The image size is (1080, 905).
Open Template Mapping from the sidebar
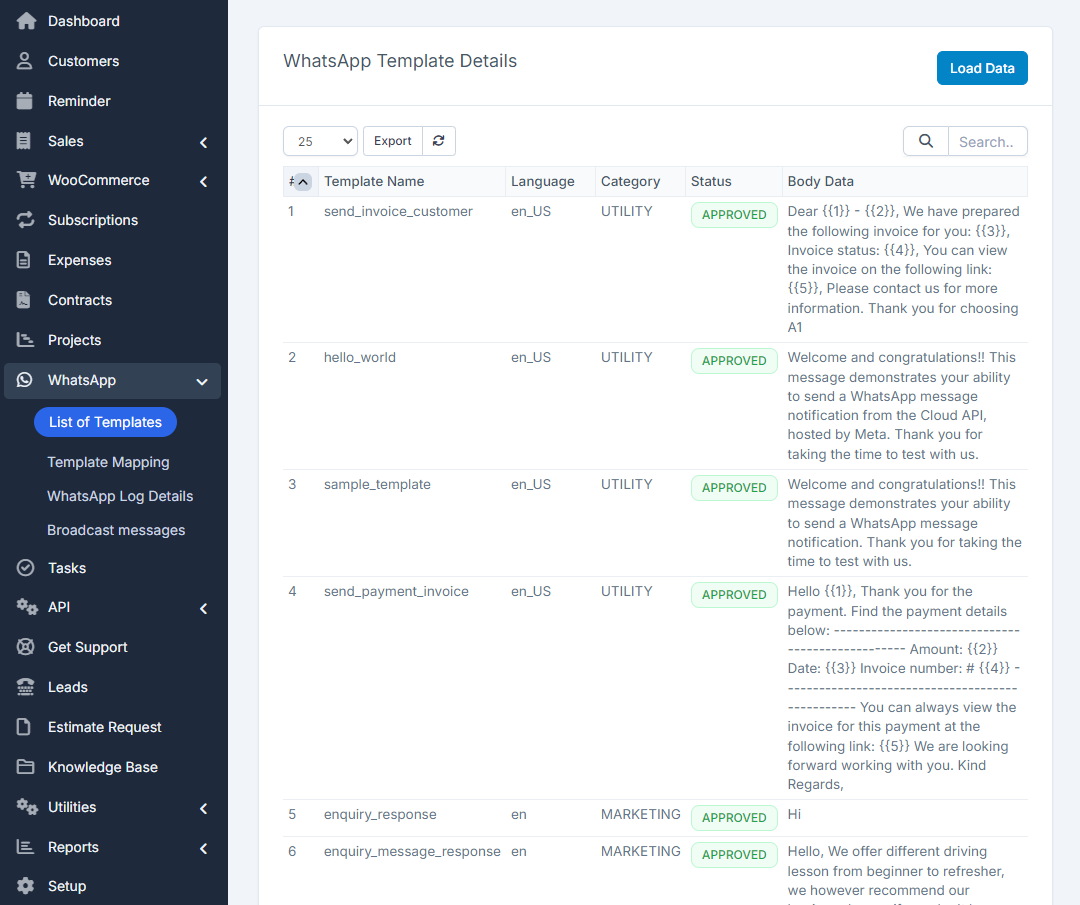108,462
